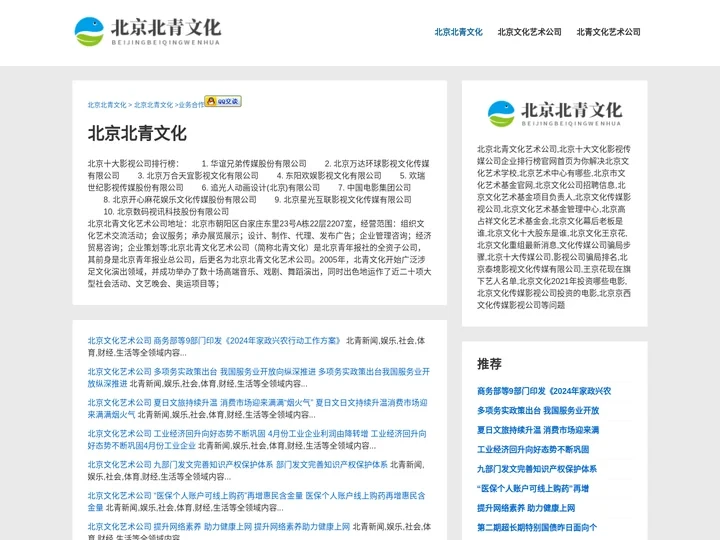Open the 北京文化艺术公司 nav menu item

pos(529,32)
